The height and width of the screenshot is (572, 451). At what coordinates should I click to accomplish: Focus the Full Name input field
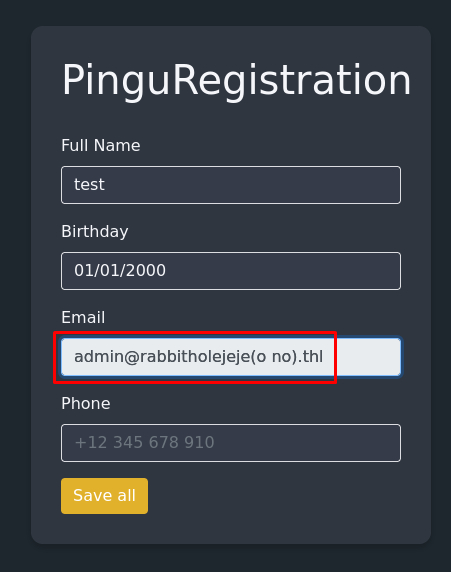[x=231, y=185]
